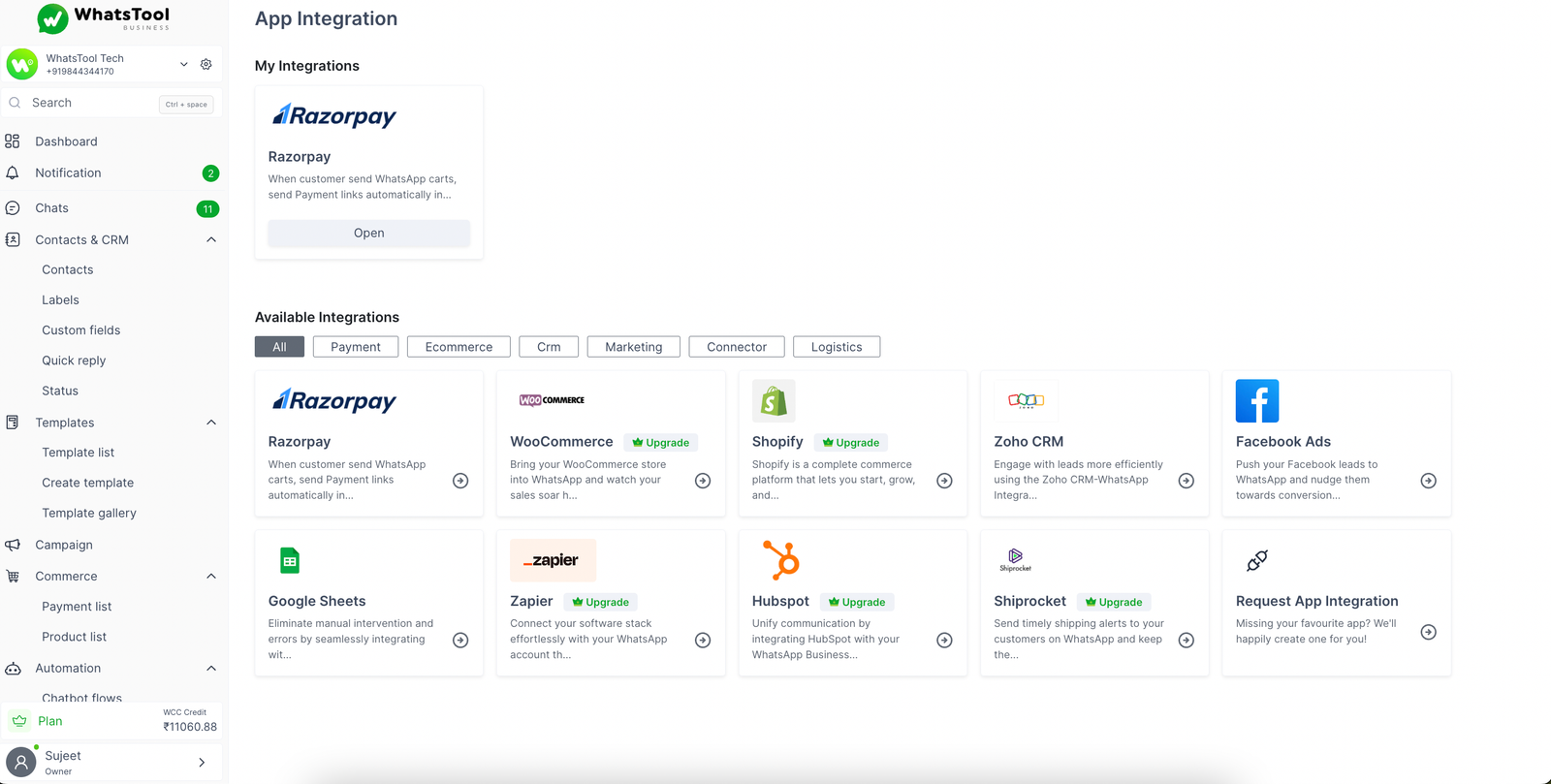Select the Crm filter tab
1551x784 pixels.
(549, 347)
